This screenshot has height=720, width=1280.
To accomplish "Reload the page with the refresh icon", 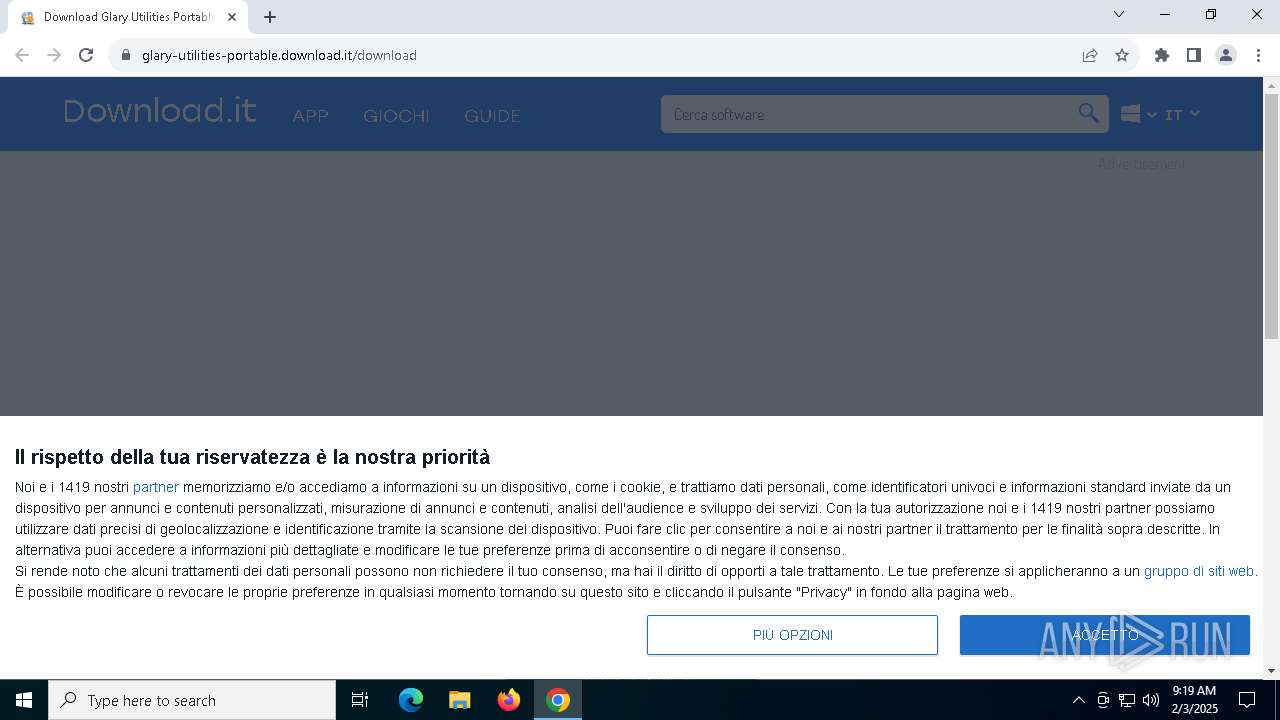I will click(x=86, y=55).
